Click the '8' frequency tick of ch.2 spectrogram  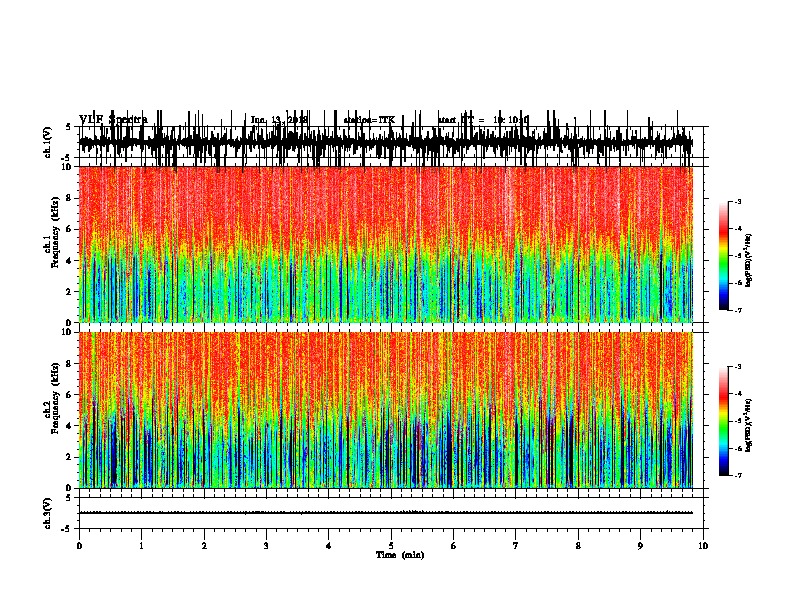[x=70, y=364]
